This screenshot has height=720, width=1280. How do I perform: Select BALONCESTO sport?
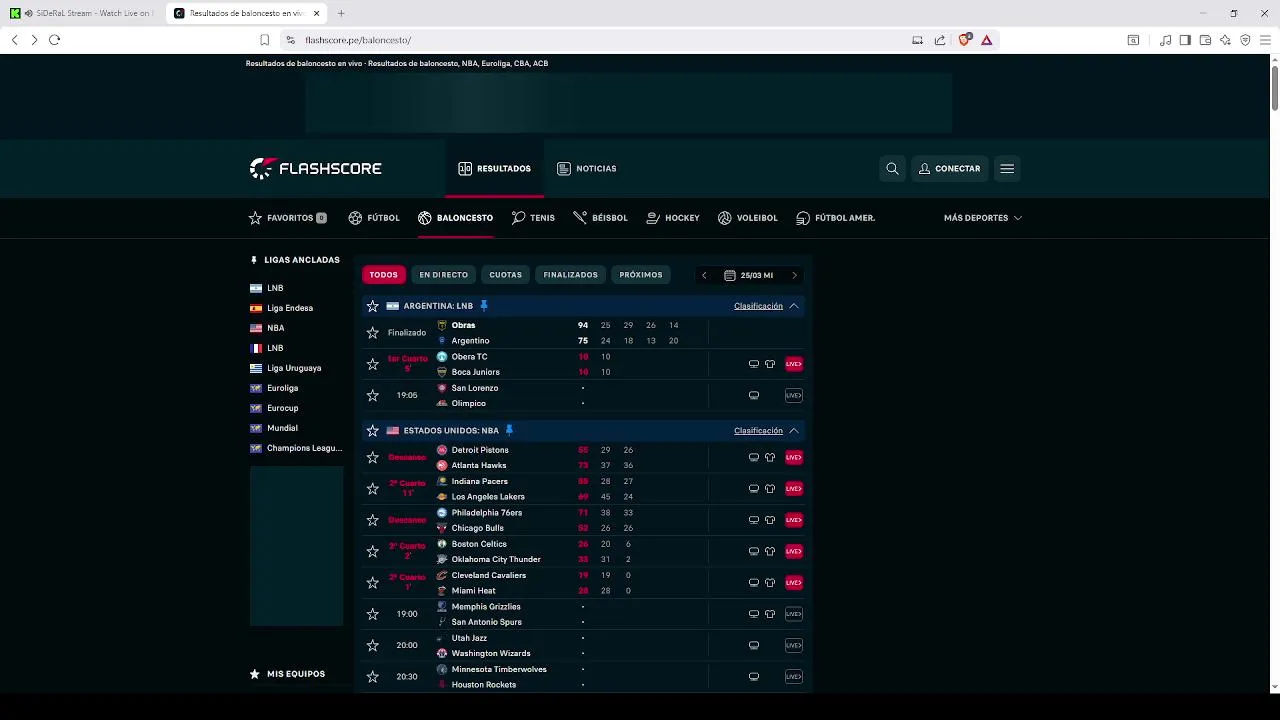tap(456, 218)
